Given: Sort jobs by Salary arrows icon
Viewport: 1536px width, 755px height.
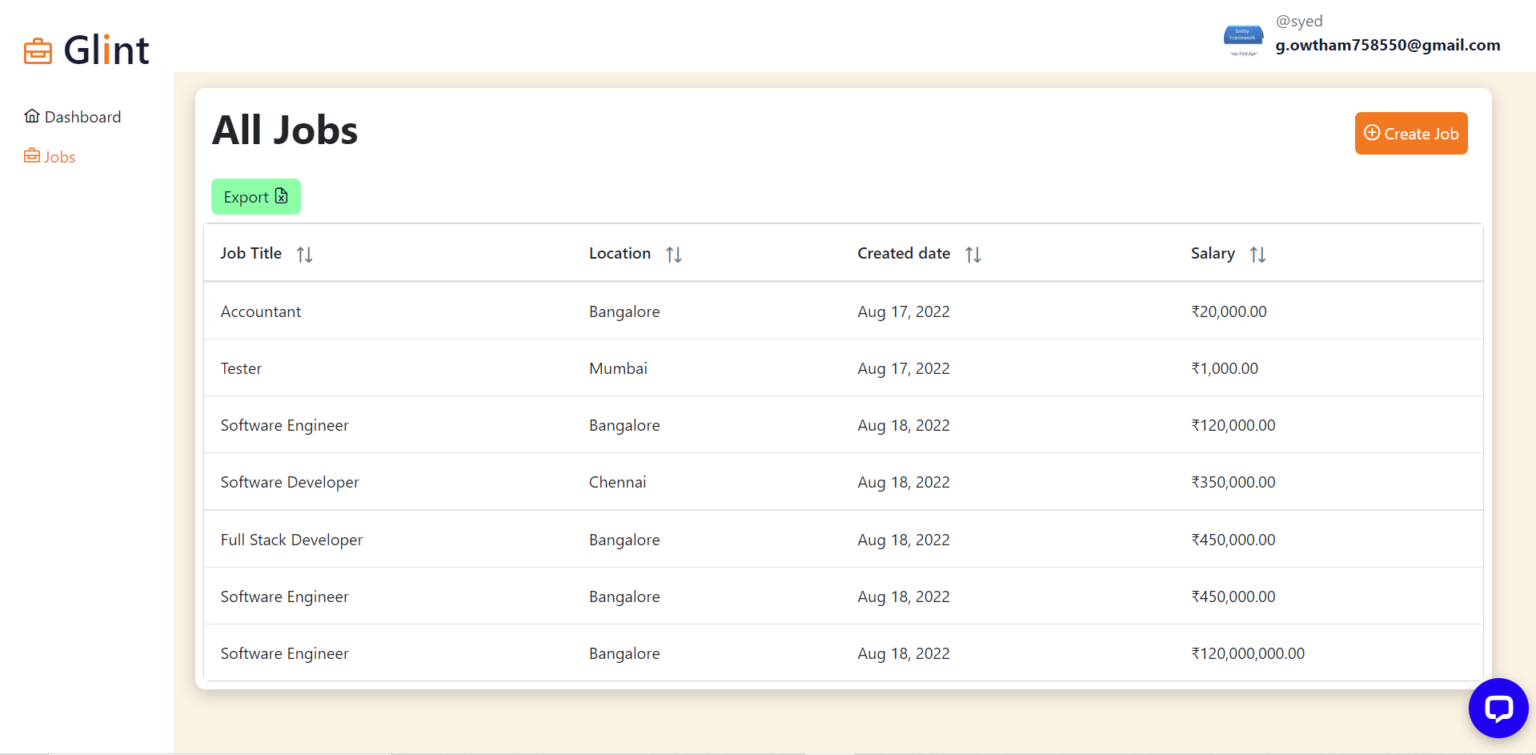Looking at the screenshot, I should pos(1258,255).
